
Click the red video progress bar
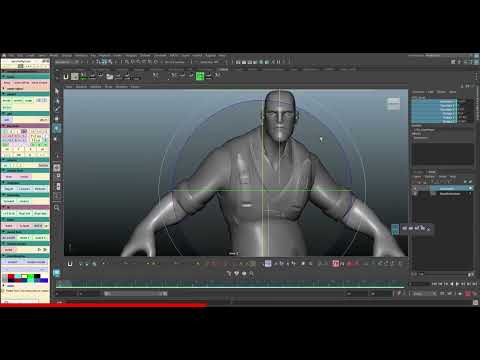pos(104,304)
